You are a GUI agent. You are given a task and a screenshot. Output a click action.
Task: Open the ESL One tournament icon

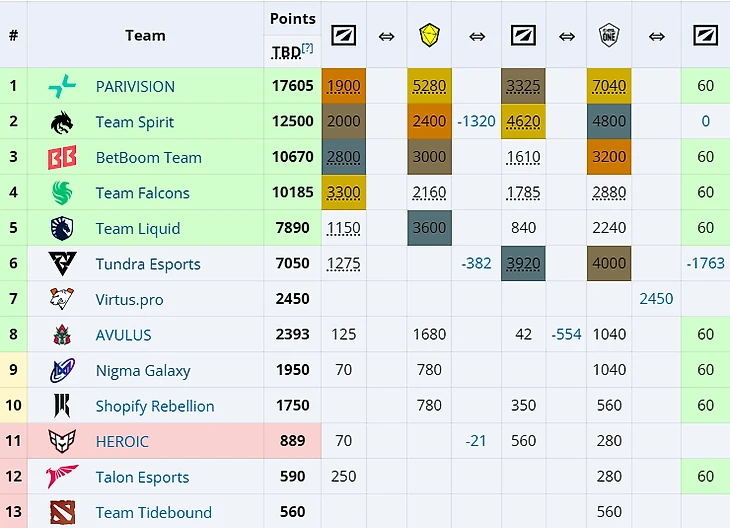click(x=609, y=35)
